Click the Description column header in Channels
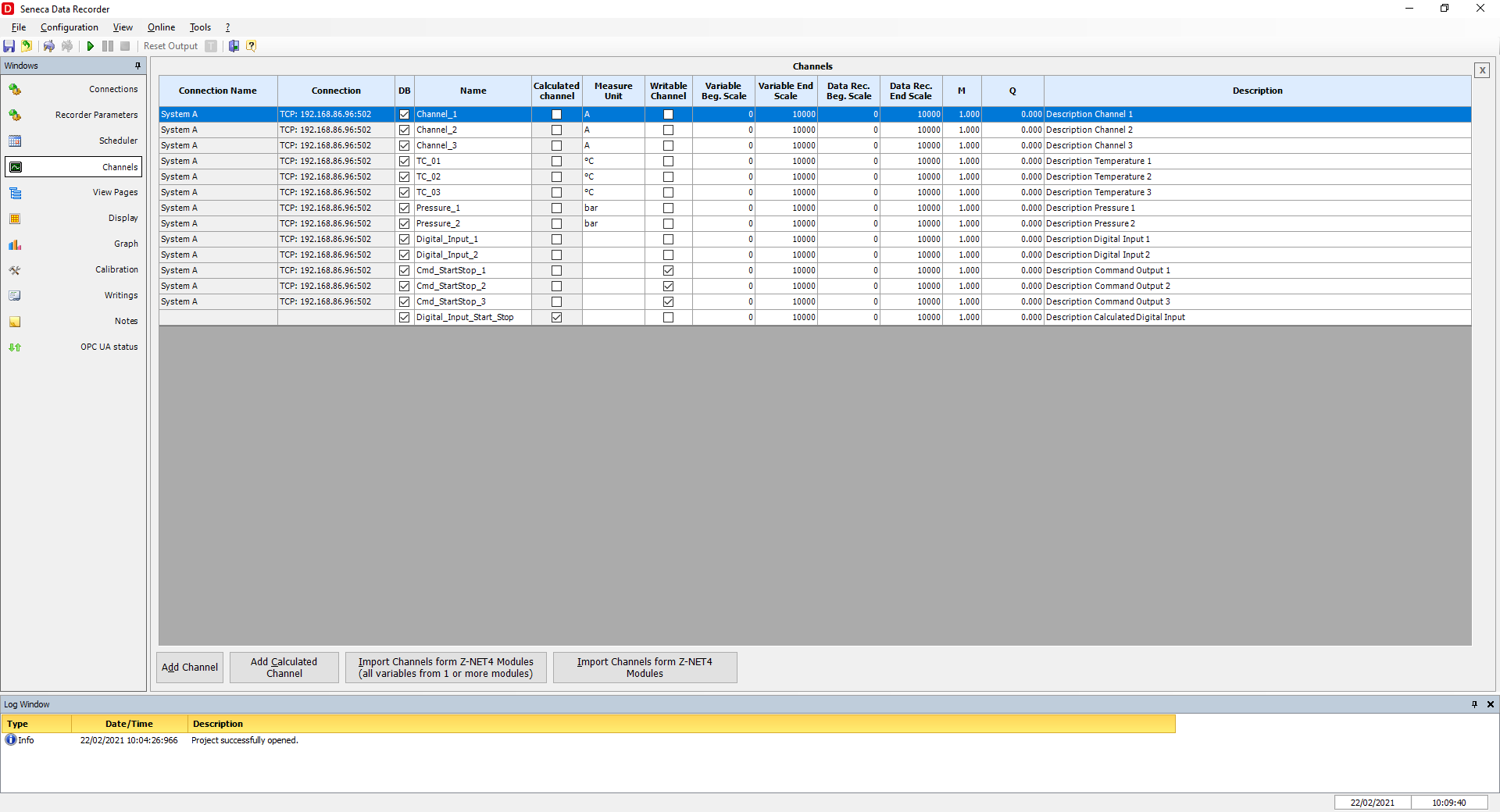This screenshot has width=1500, height=812. 1258,91
